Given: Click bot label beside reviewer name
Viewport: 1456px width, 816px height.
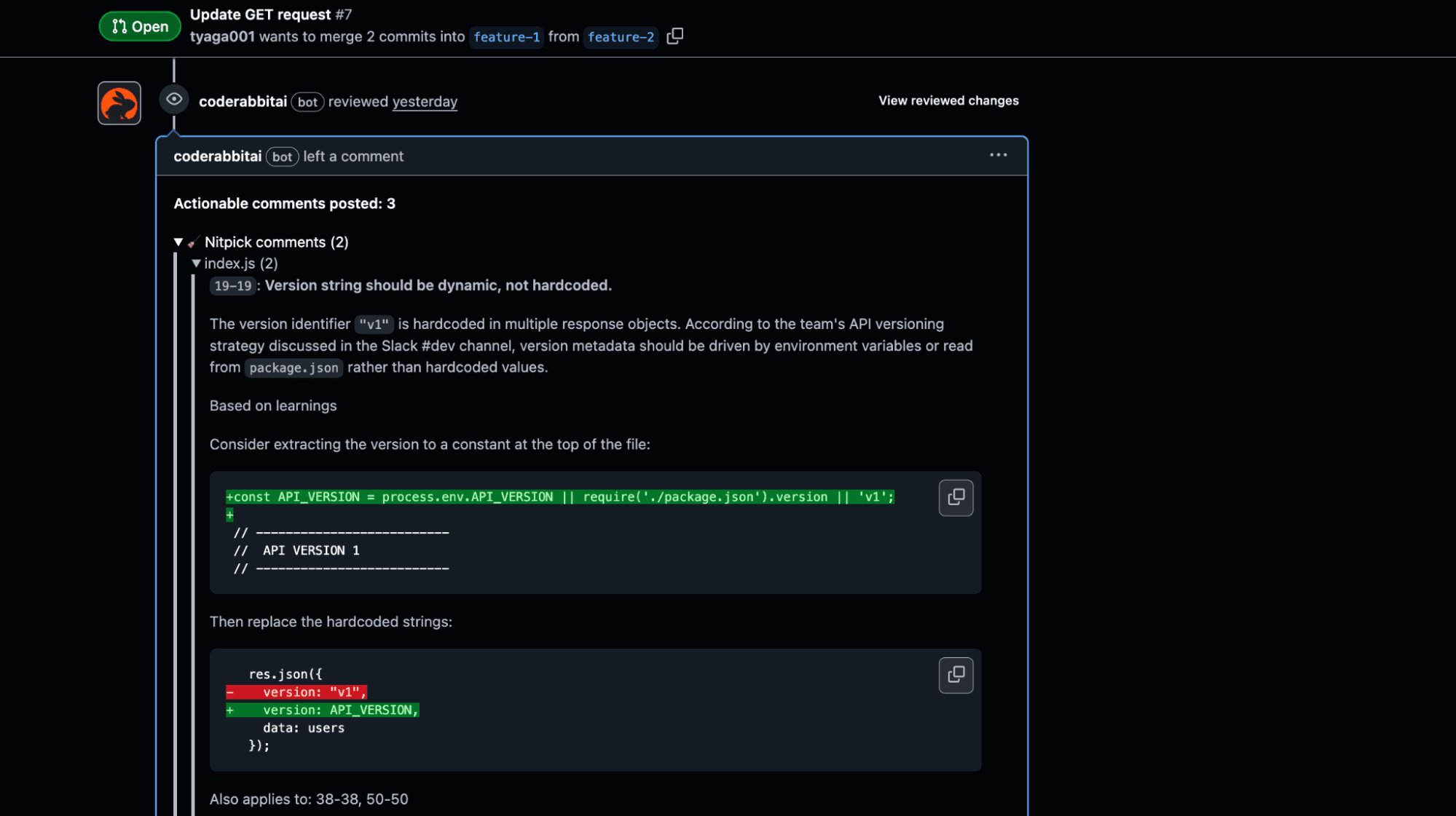Looking at the screenshot, I should point(307,103).
